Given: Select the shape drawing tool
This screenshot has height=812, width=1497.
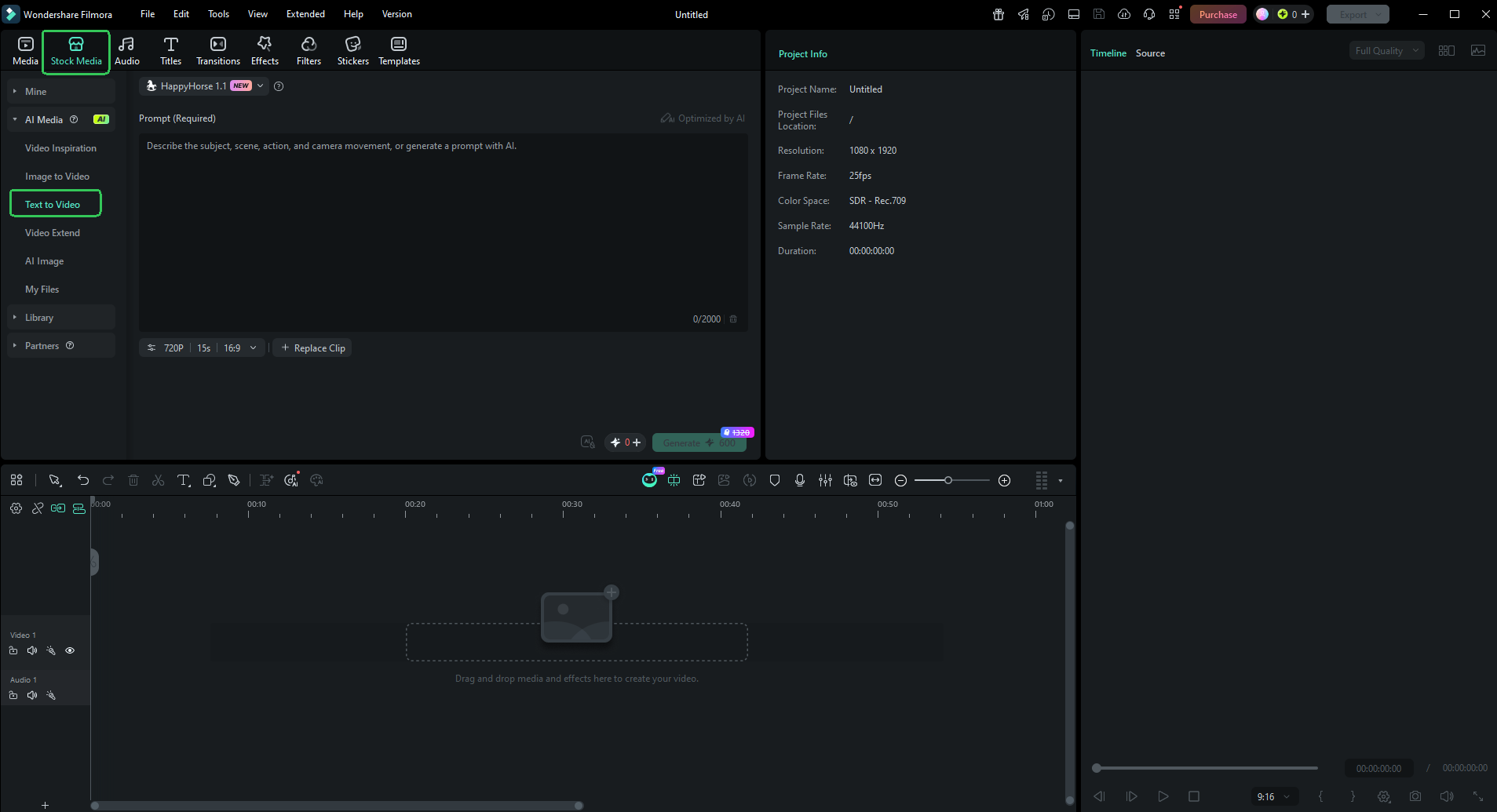Looking at the screenshot, I should [209, 480].
